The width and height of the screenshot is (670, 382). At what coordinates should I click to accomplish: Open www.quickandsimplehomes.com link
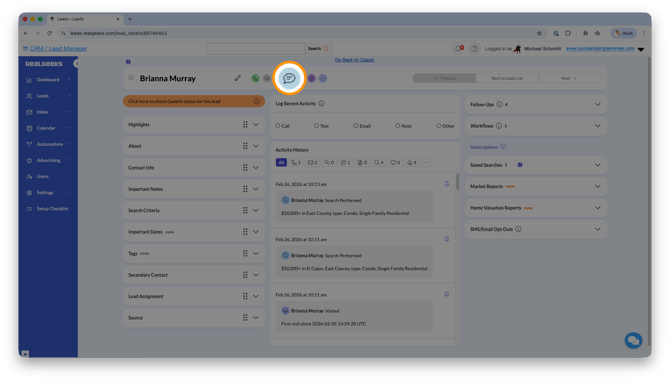[600, 49]
